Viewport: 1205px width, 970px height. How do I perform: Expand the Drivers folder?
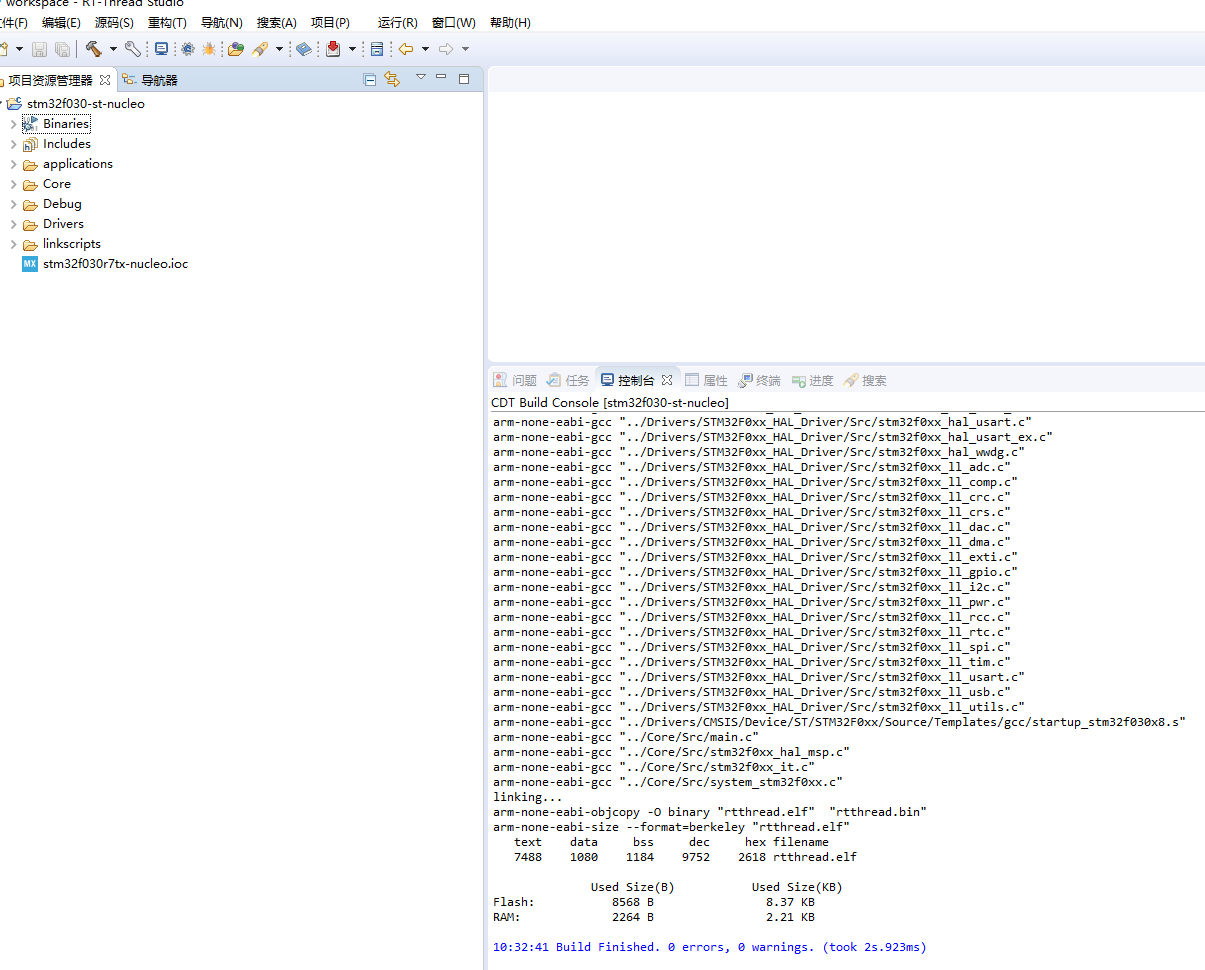pos(13,224)
